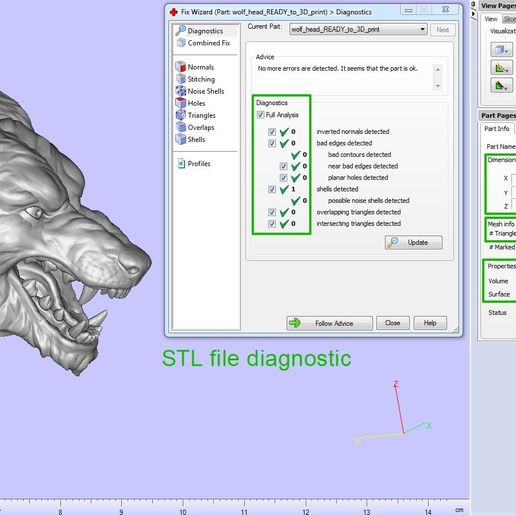Image resolution: width=516 pixels, height=516 pixels.
Task: Toggle the bad edges detected checkbox
Action: click(272, 143)
